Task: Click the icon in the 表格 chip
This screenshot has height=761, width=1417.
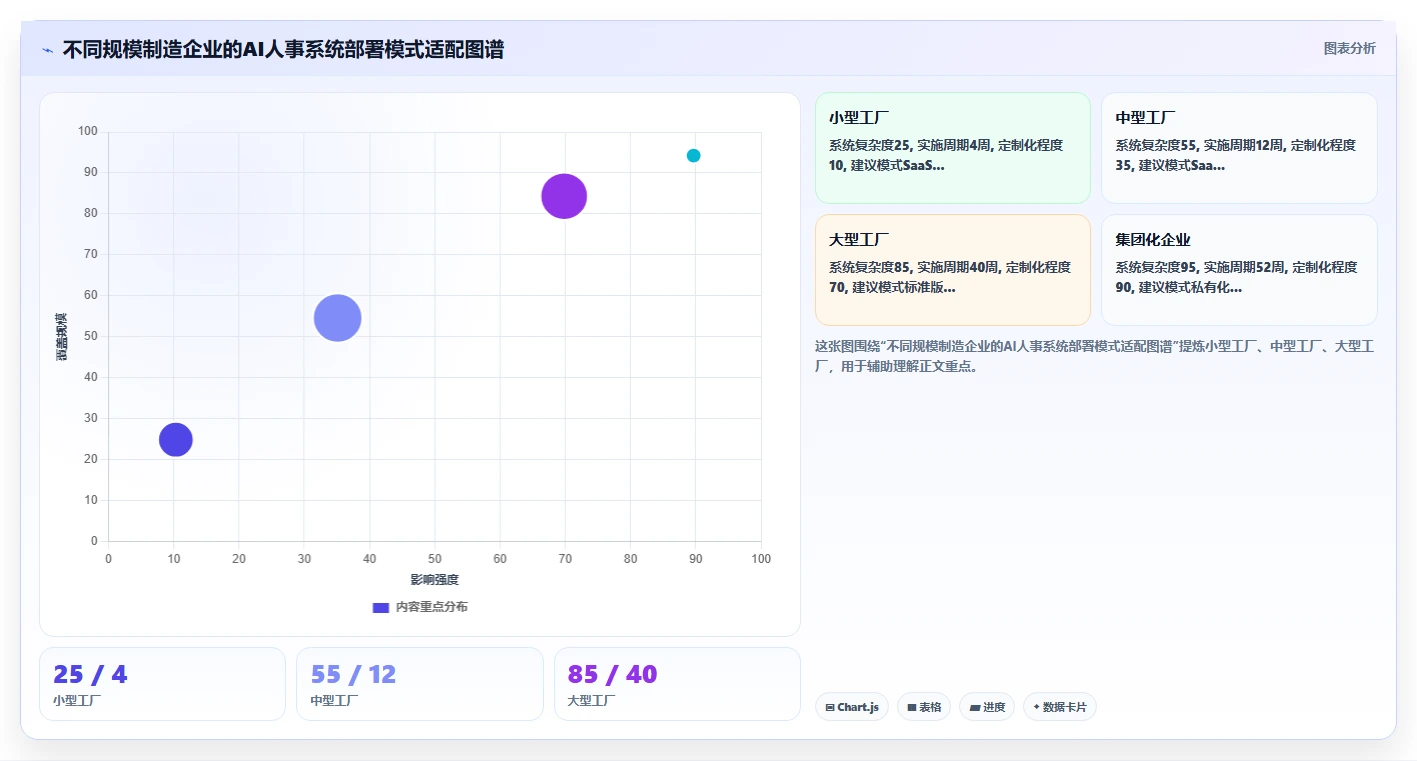Action: pyautogui.click(x=912, y=707)
